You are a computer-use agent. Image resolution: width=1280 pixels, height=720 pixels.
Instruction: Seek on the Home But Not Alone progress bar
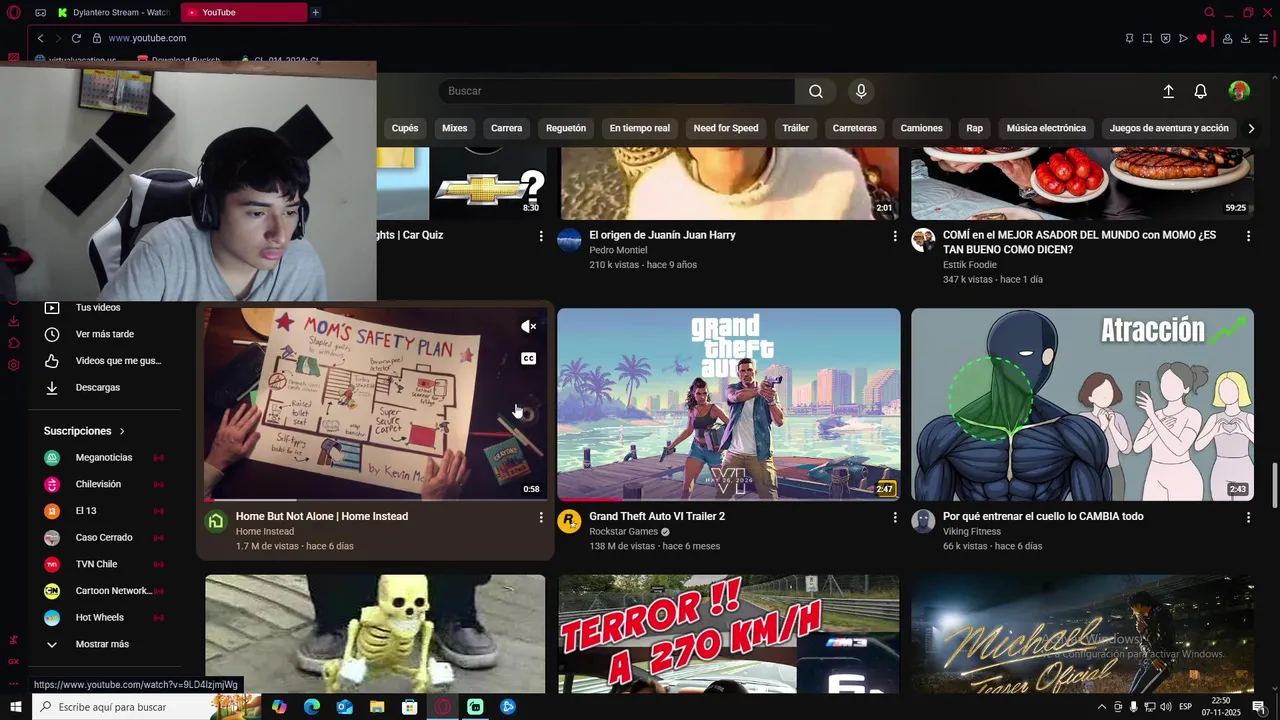(x=375, y=499)
